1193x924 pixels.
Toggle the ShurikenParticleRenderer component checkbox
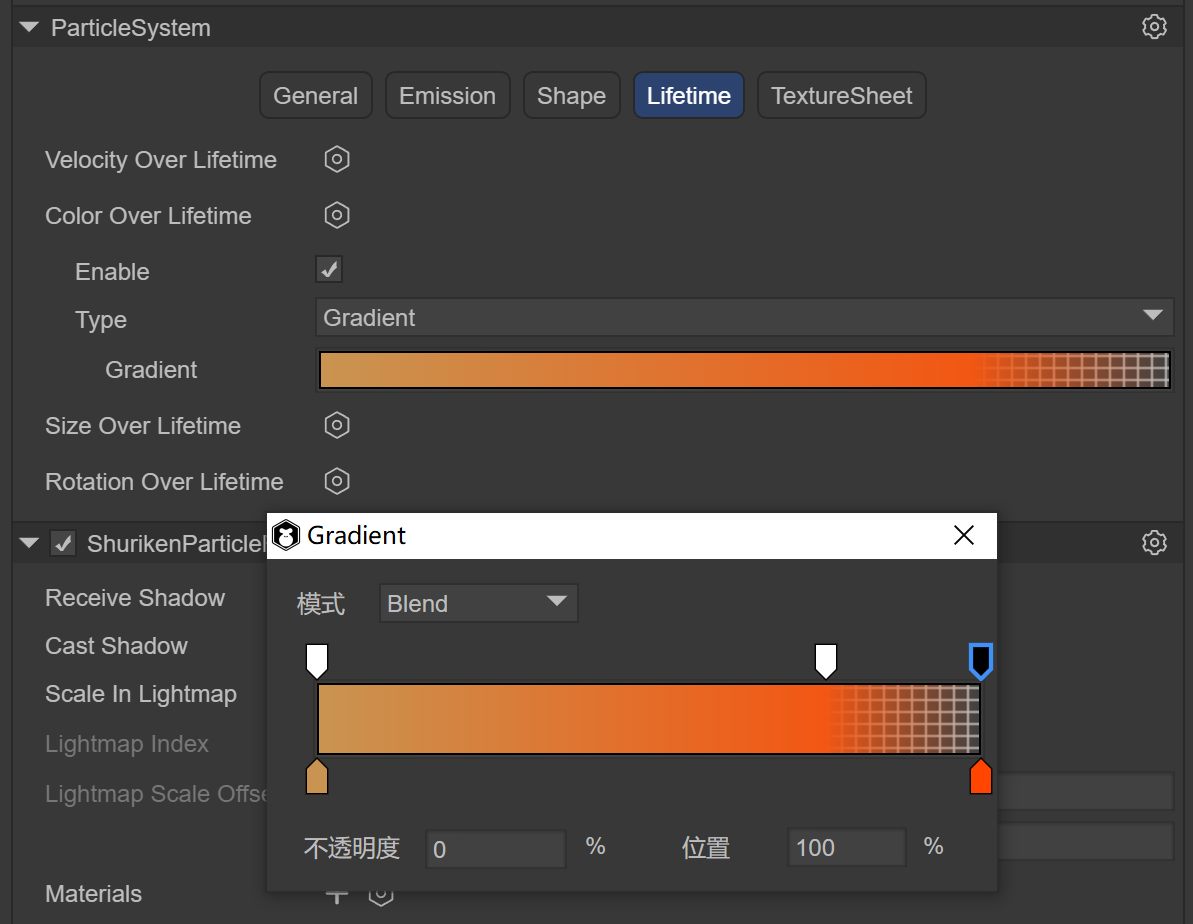coord(63,543)
